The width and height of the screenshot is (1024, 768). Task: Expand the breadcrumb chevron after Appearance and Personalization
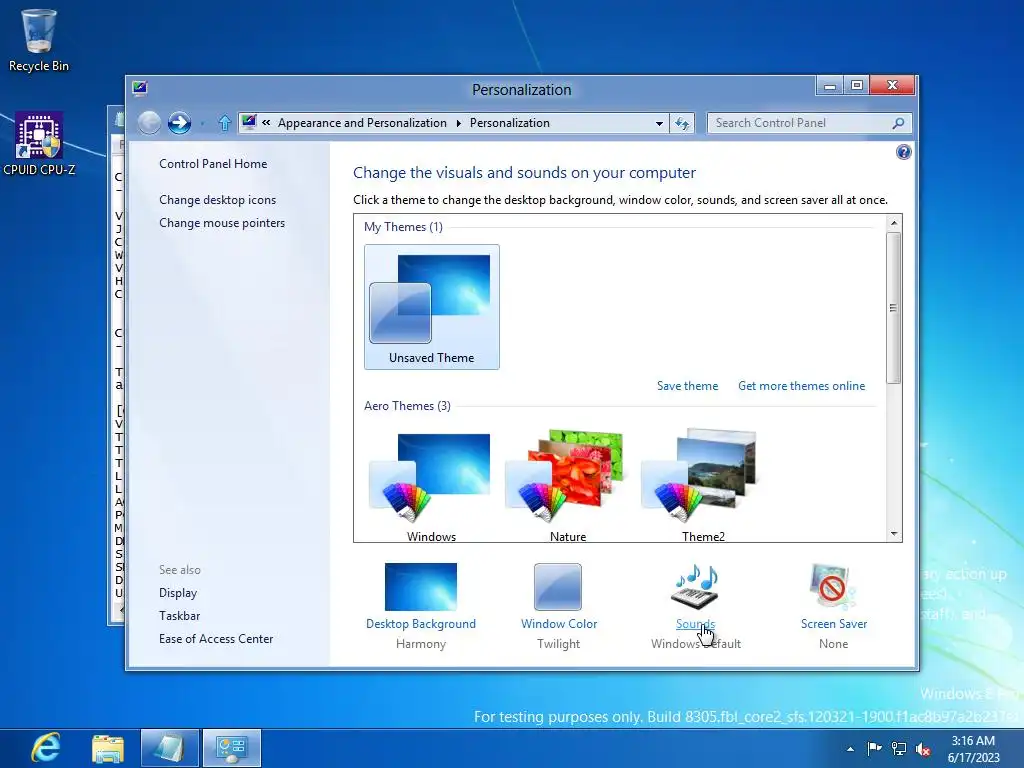pos(458,123)
